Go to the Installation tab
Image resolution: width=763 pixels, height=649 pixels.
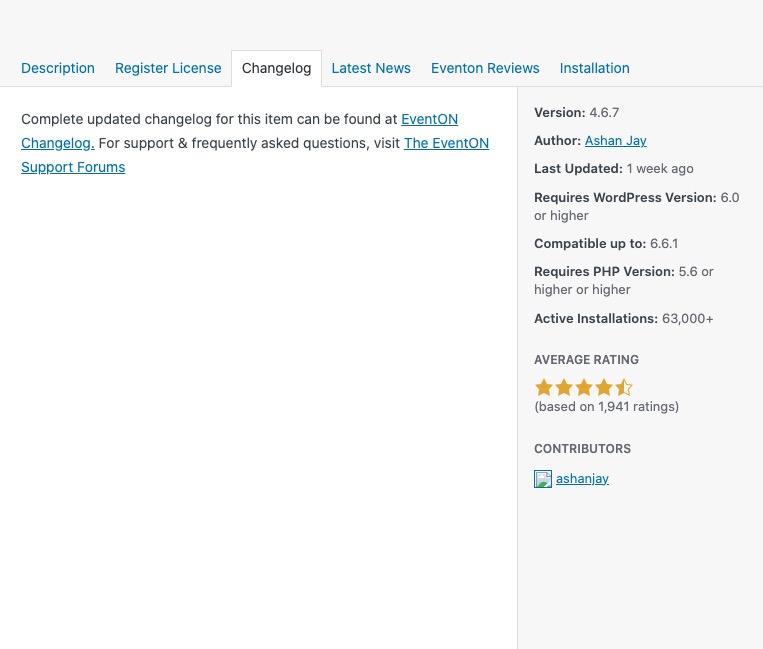pyautogui.click(x=595, y=68)
